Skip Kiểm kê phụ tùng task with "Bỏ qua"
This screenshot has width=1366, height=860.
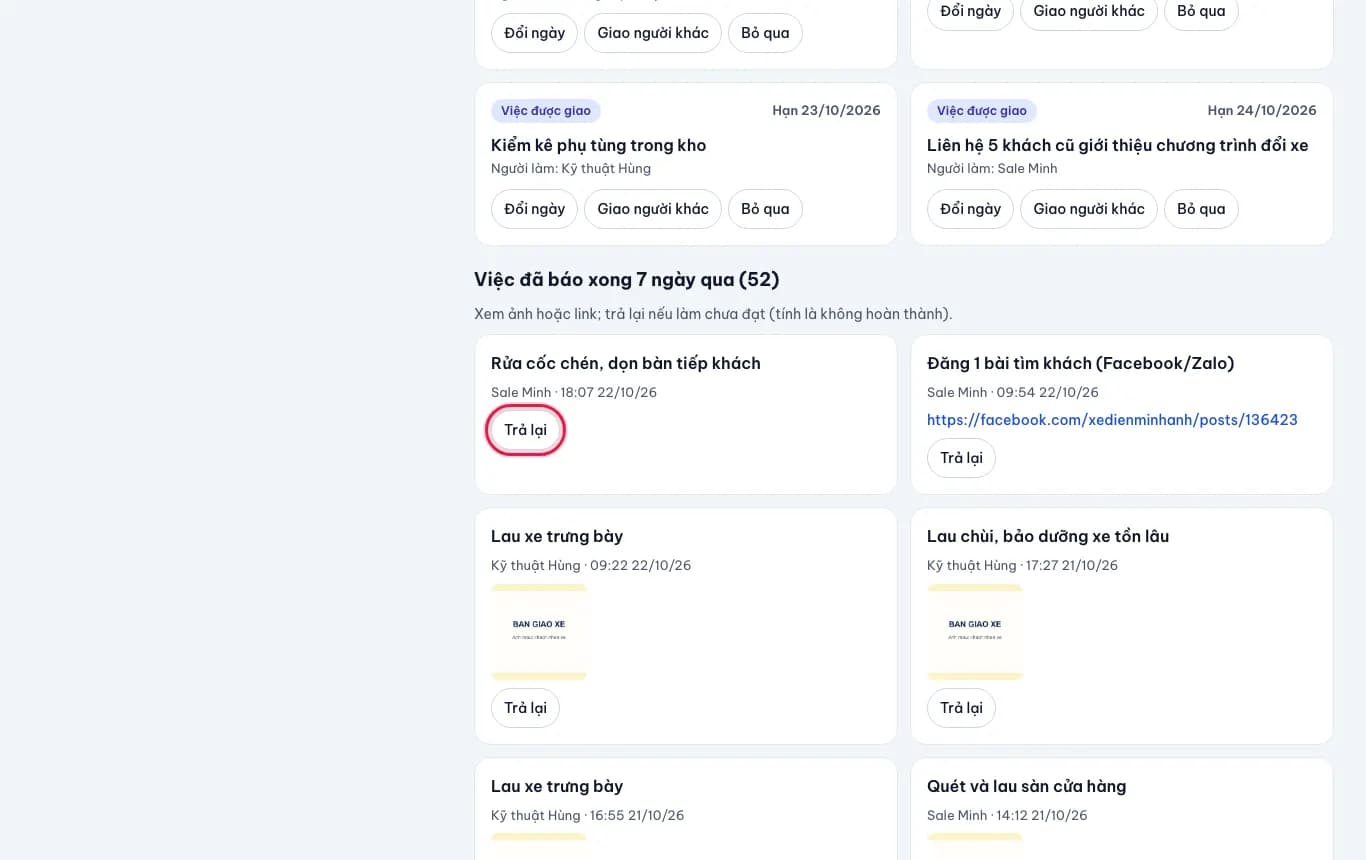pos(765,209)
